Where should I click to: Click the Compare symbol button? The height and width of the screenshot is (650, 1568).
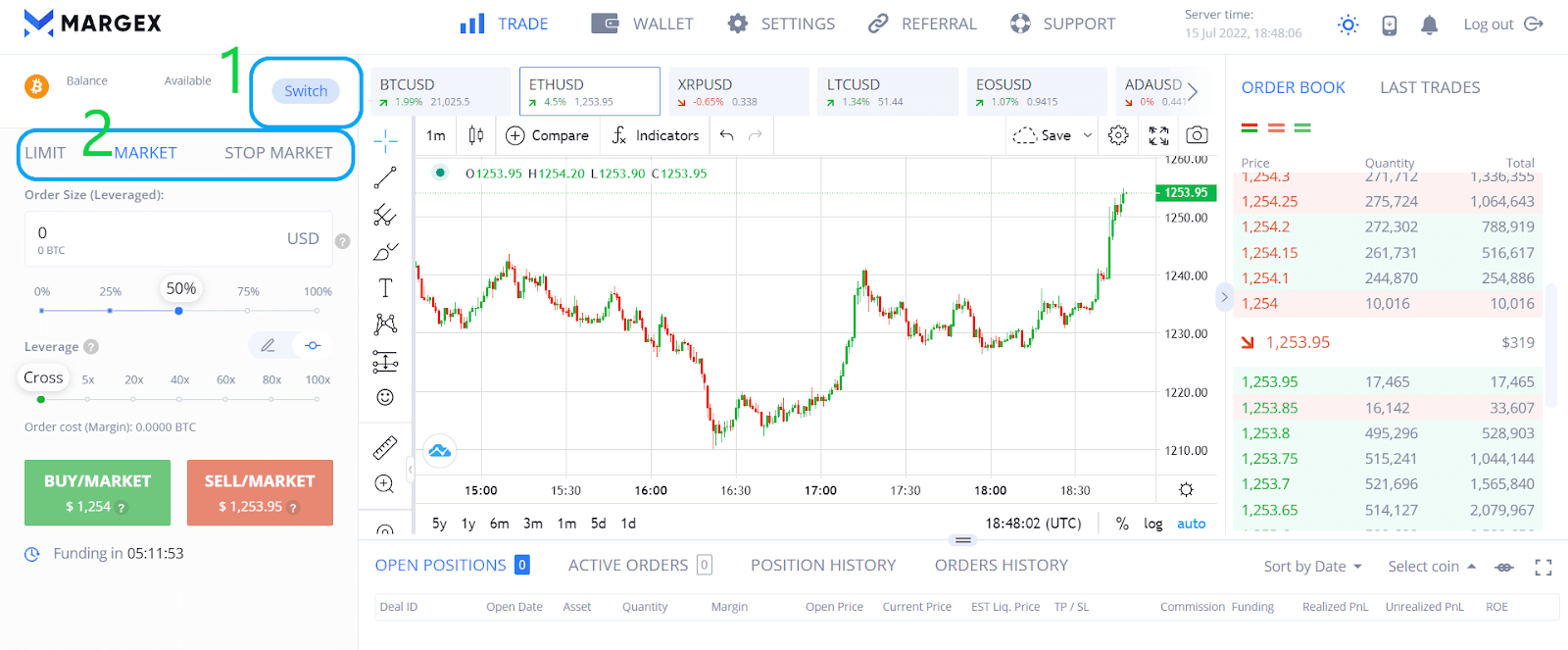tap(547, 135)
